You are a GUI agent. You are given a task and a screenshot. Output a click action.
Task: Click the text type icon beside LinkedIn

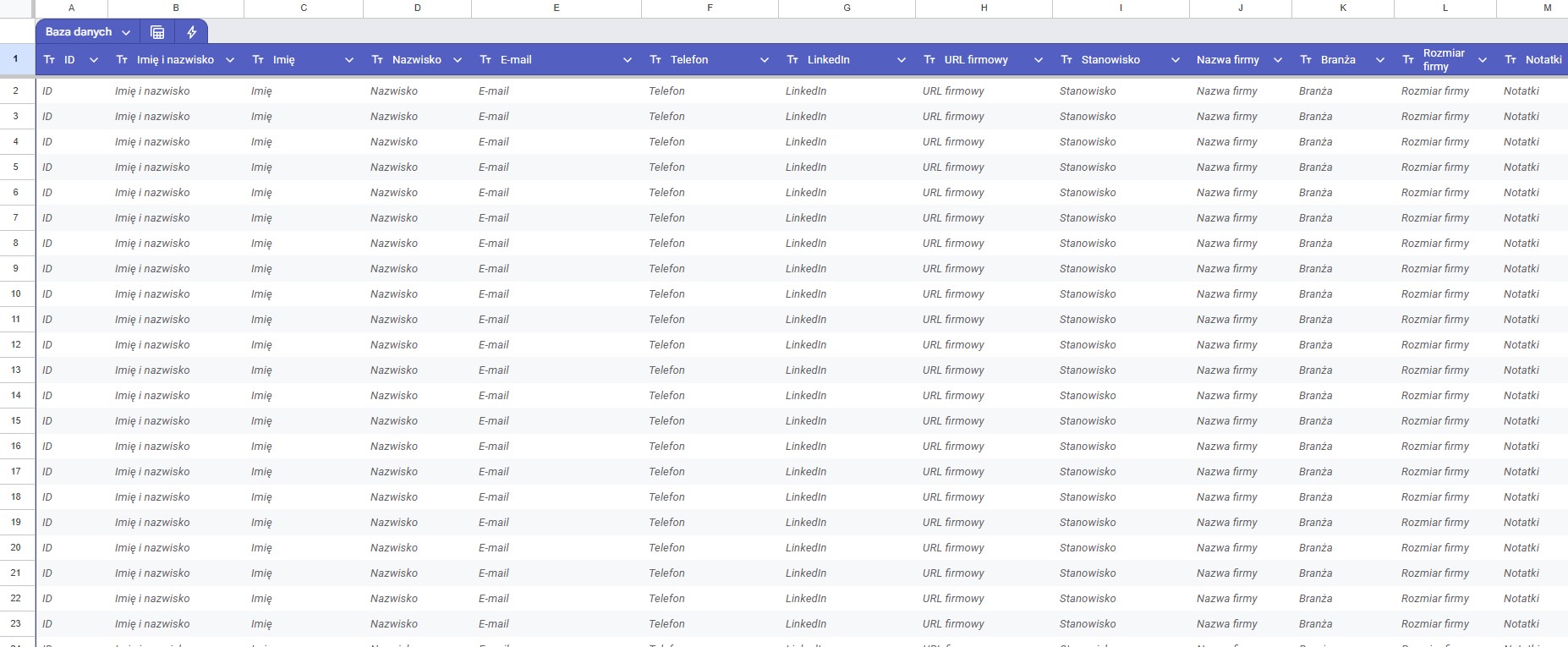pyautogui.click(x=792, y=60)
